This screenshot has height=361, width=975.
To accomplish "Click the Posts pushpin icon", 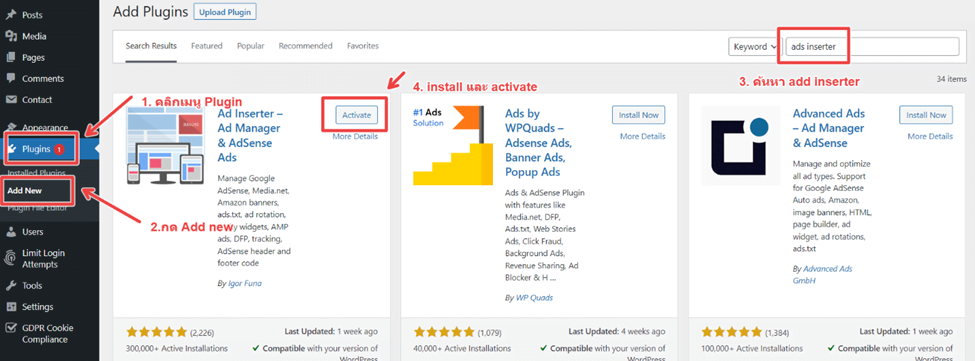I will [x=11, y=15].
